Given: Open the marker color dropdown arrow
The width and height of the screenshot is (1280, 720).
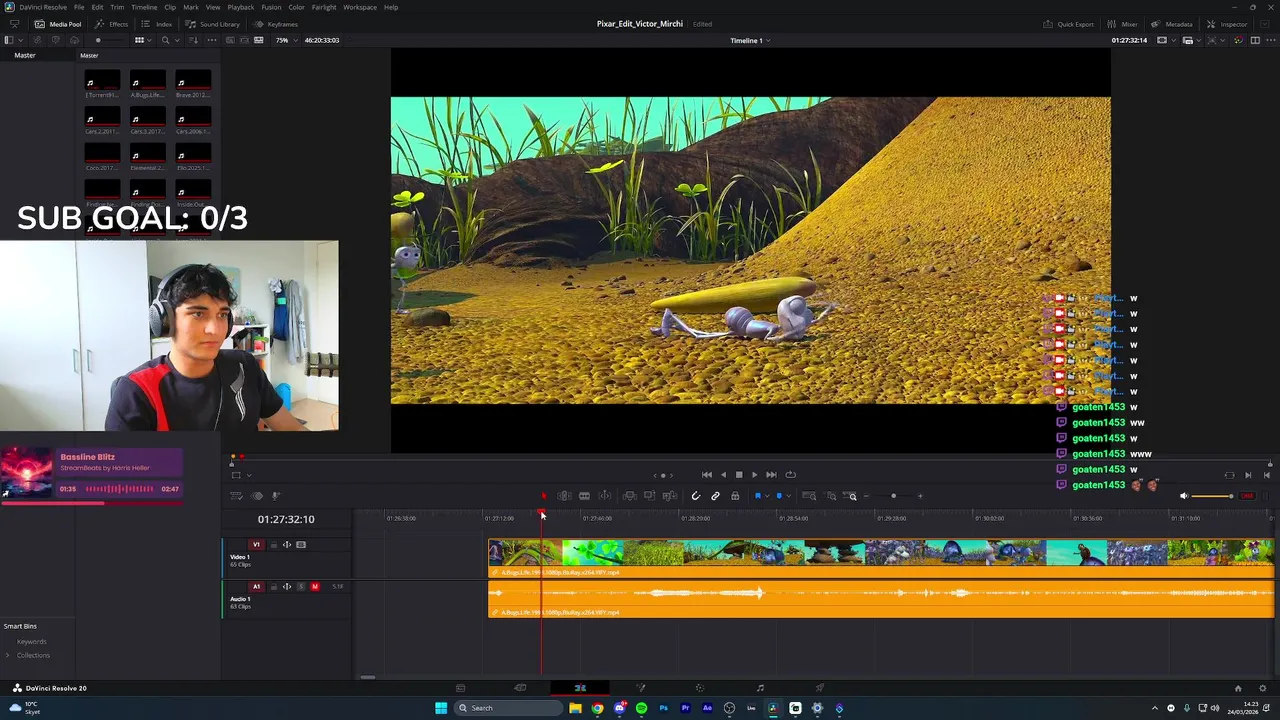Looking at the screenshot, I should click(x=788, y=496).
